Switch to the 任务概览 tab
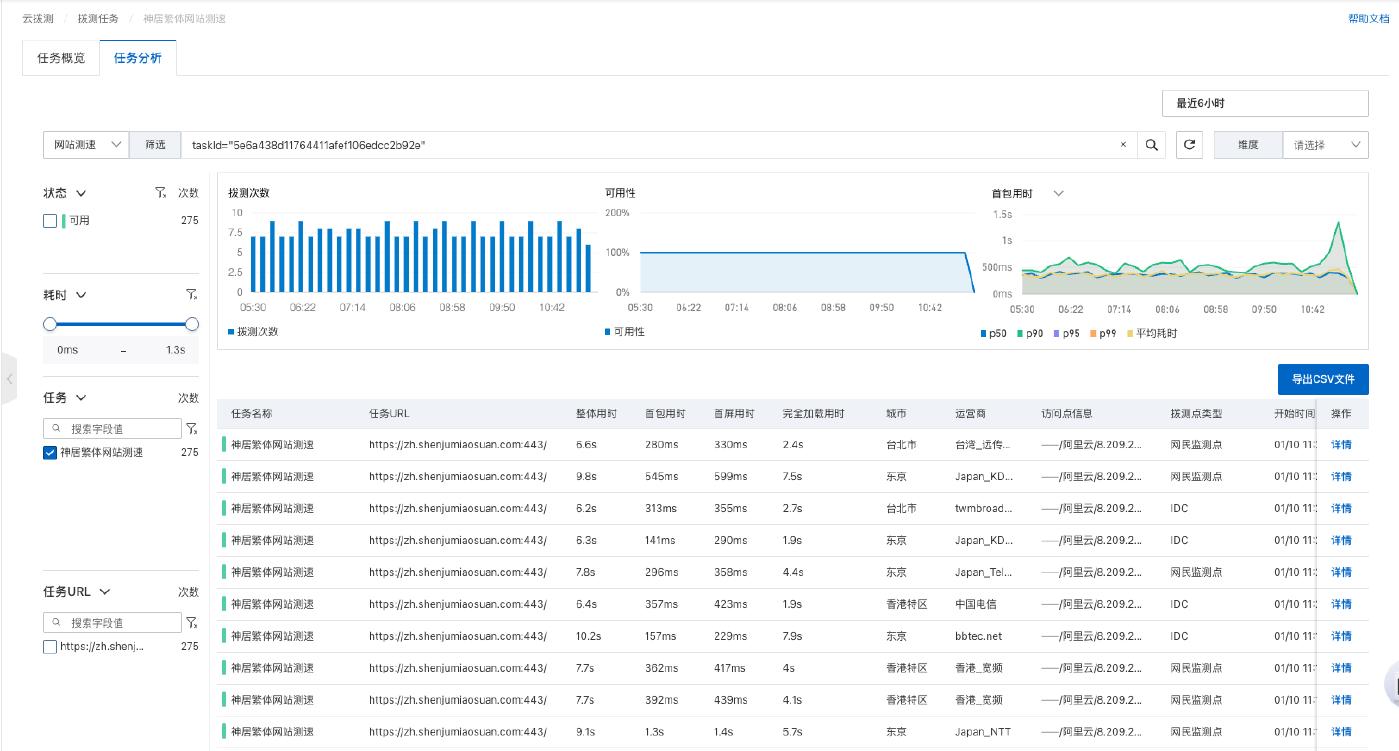This screenshot has width=1399, height=751. (x=61, y=58)
